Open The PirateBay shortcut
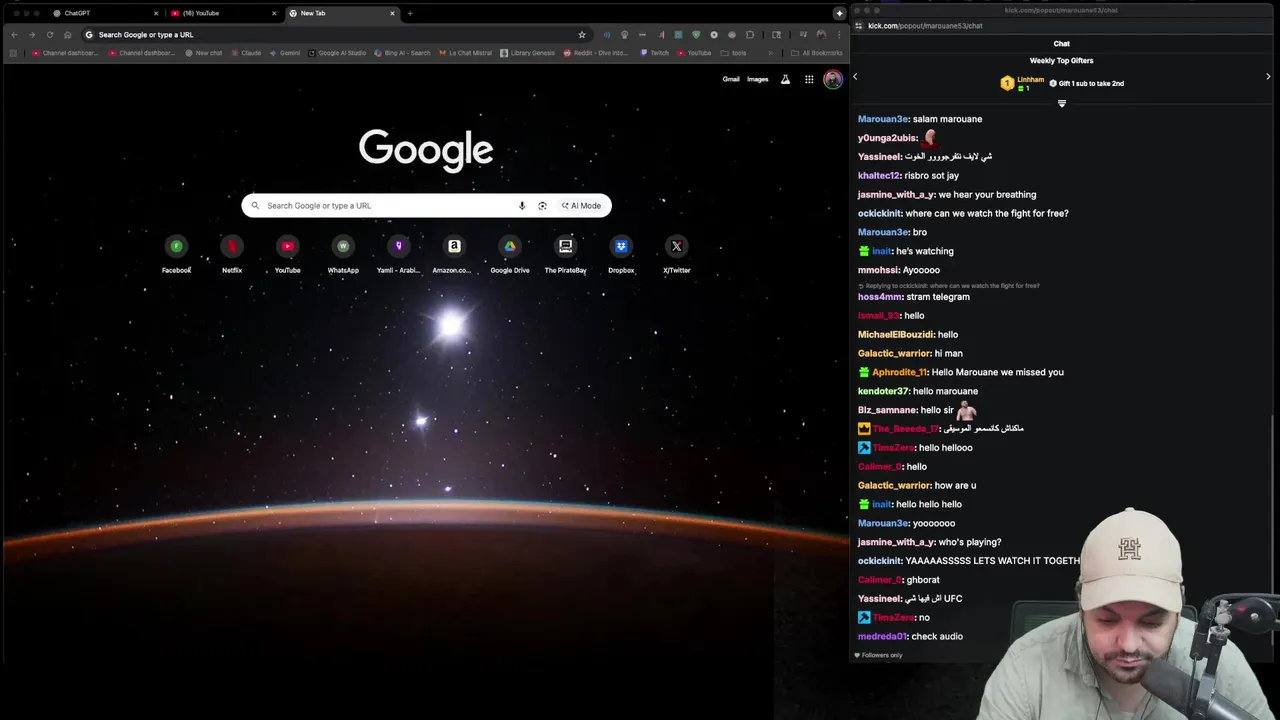 565,254
